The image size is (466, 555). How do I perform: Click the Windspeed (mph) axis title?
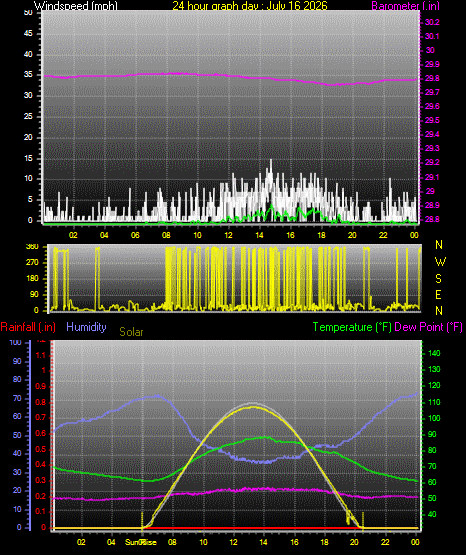point(76,6)
